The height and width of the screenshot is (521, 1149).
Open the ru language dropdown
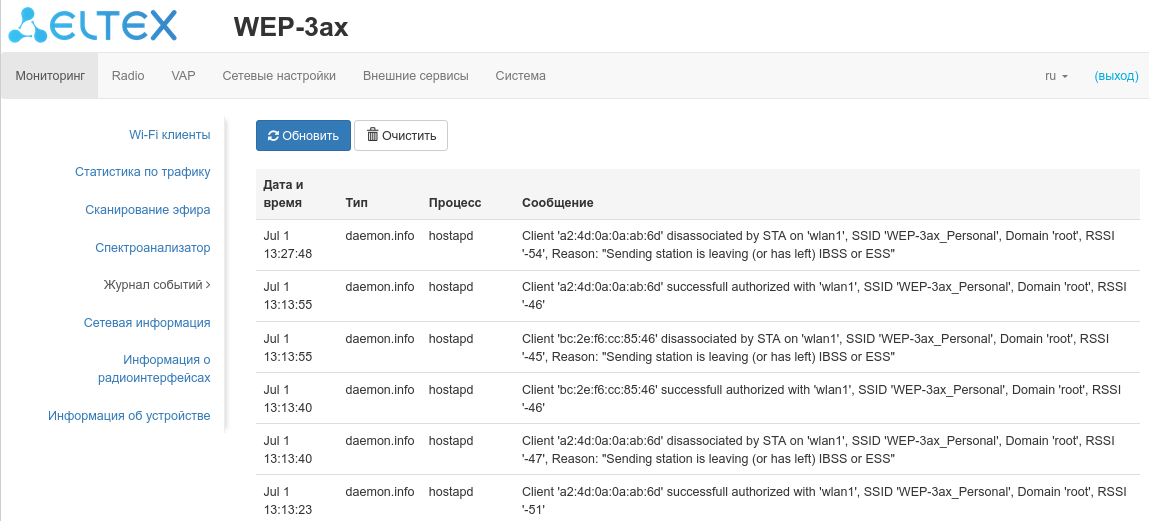[x=1056, y=76]
